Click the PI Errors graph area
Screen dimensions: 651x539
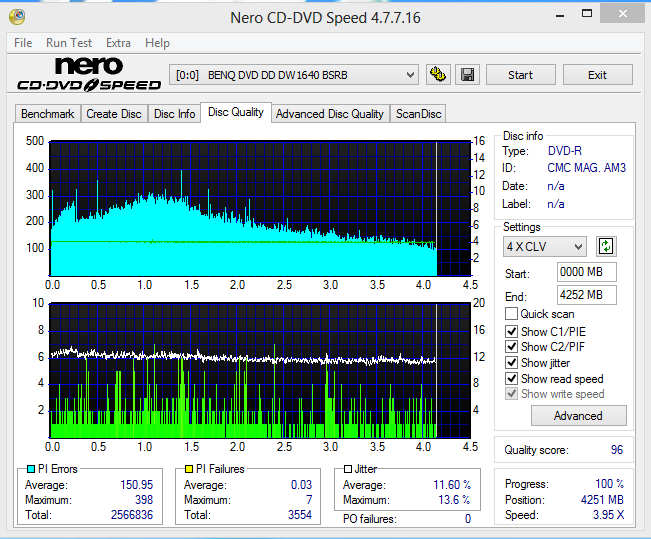pos(260,208)
